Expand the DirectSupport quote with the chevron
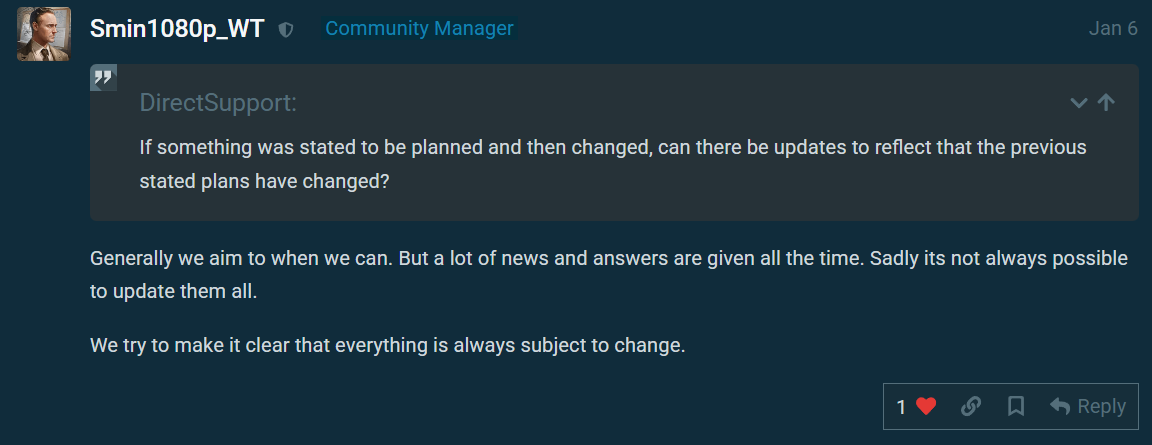1152x445 pixels. [1078, 102]
